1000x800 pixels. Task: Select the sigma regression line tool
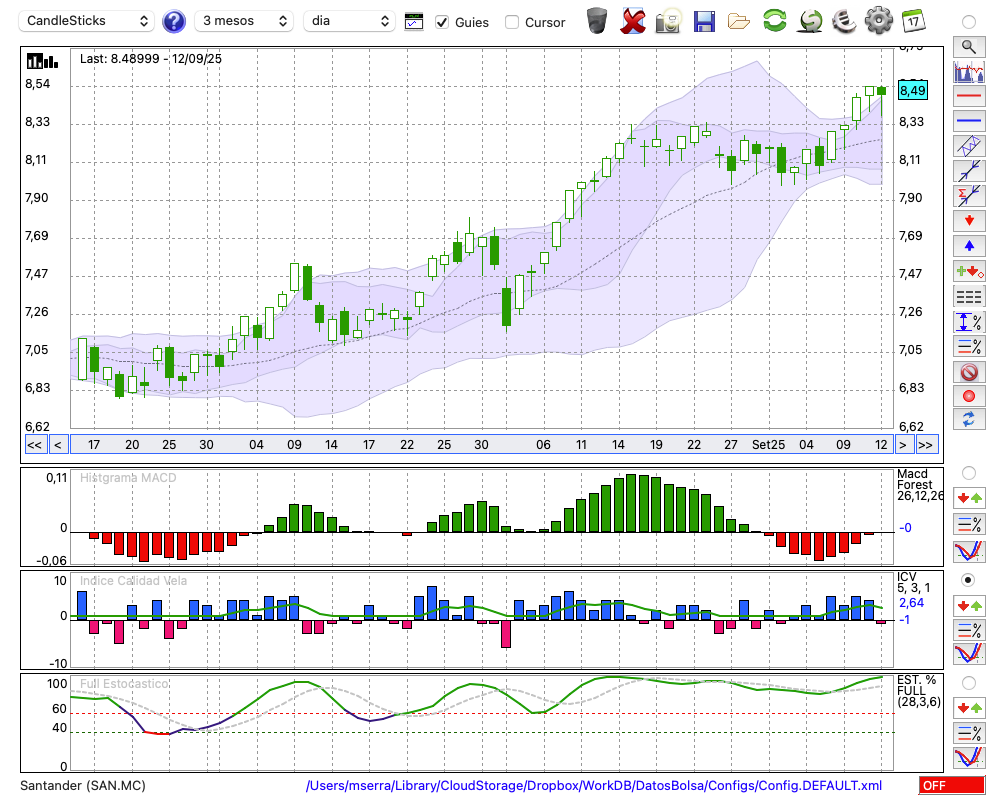coord(969,196)
